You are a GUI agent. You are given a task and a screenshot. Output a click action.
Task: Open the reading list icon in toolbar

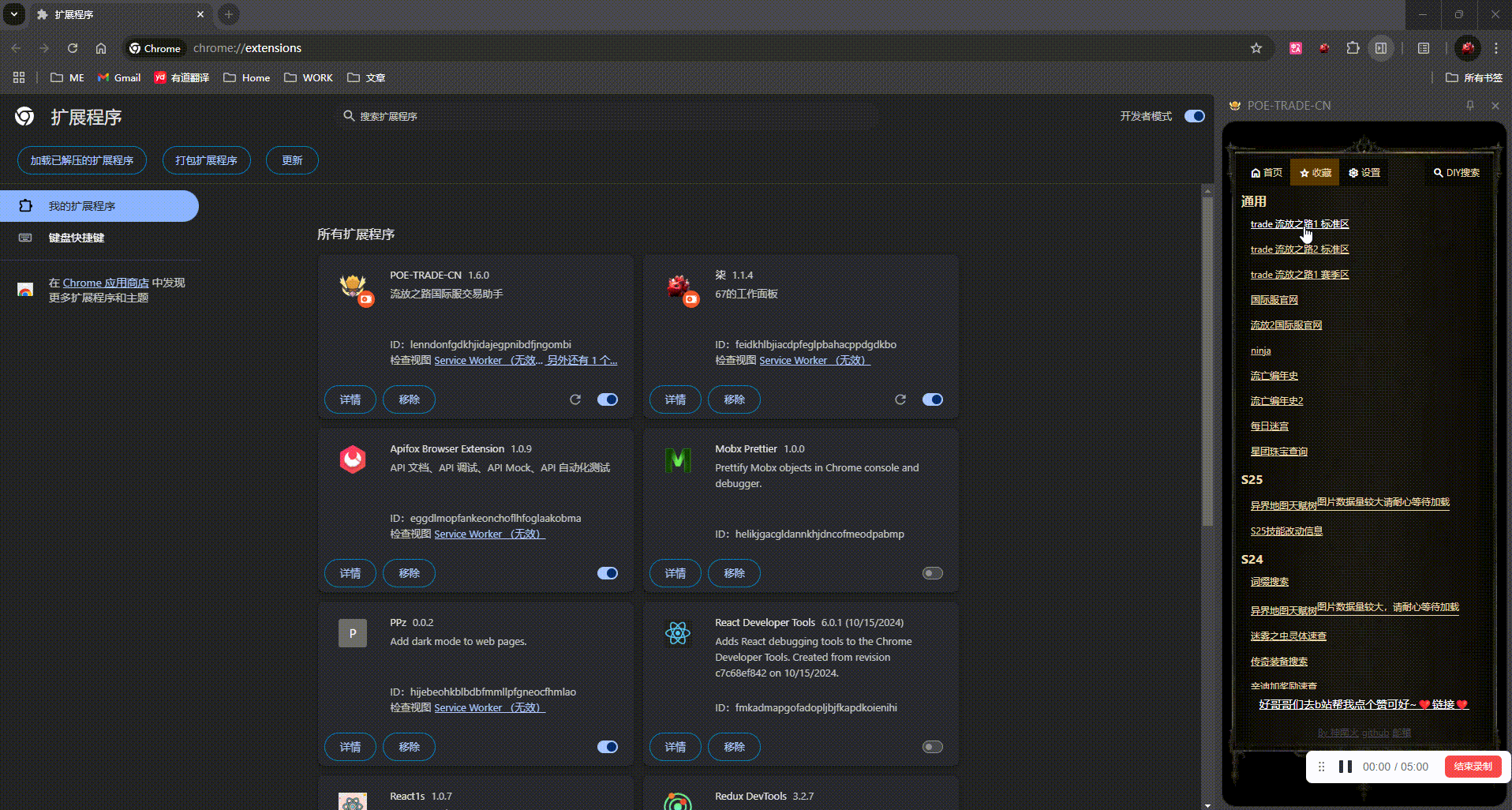pos(1424,48)
